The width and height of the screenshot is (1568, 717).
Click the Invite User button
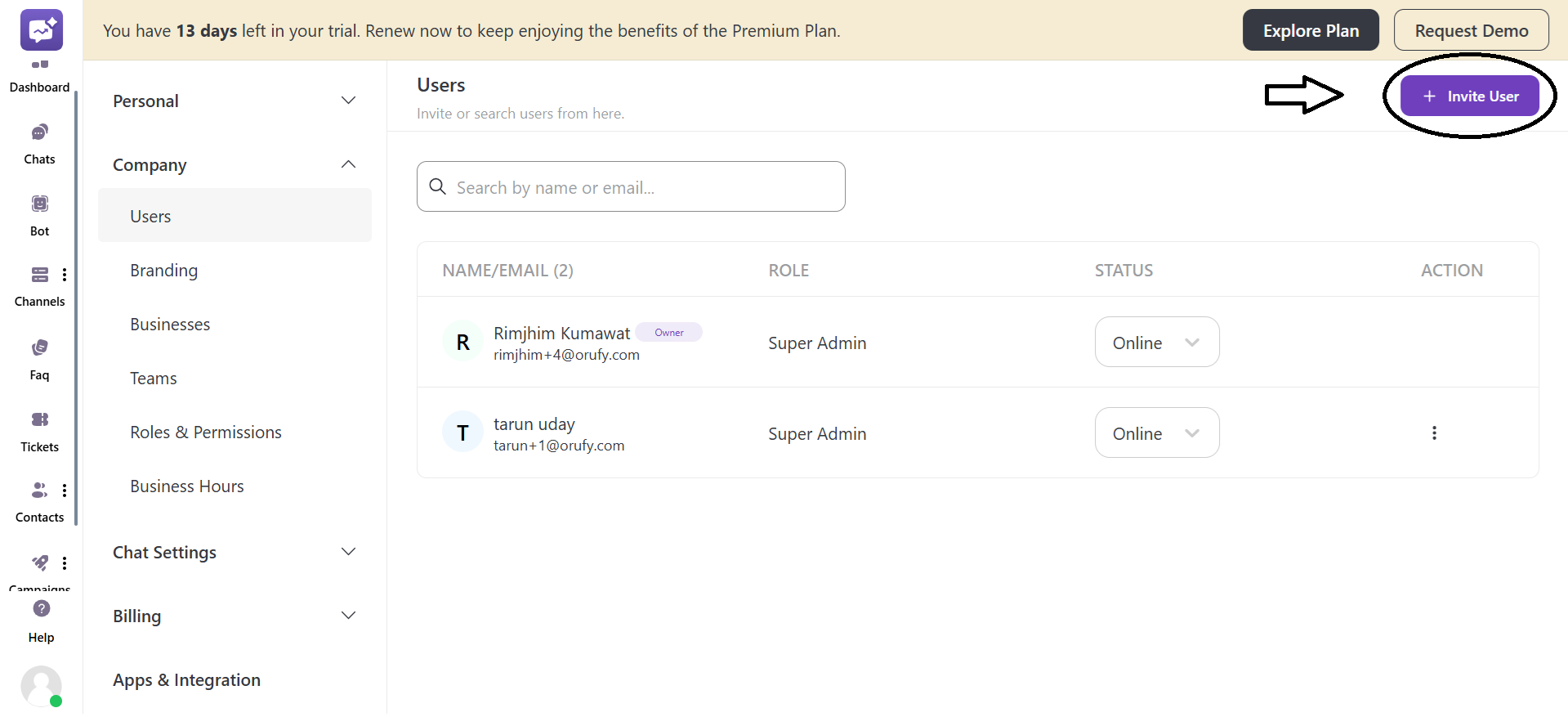1469,96
